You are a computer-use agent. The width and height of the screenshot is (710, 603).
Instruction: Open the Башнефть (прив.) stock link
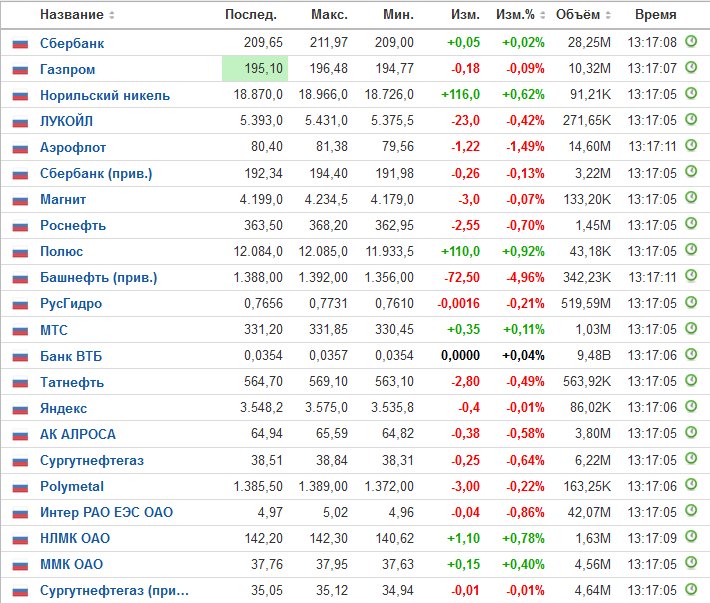coord(99,278)
